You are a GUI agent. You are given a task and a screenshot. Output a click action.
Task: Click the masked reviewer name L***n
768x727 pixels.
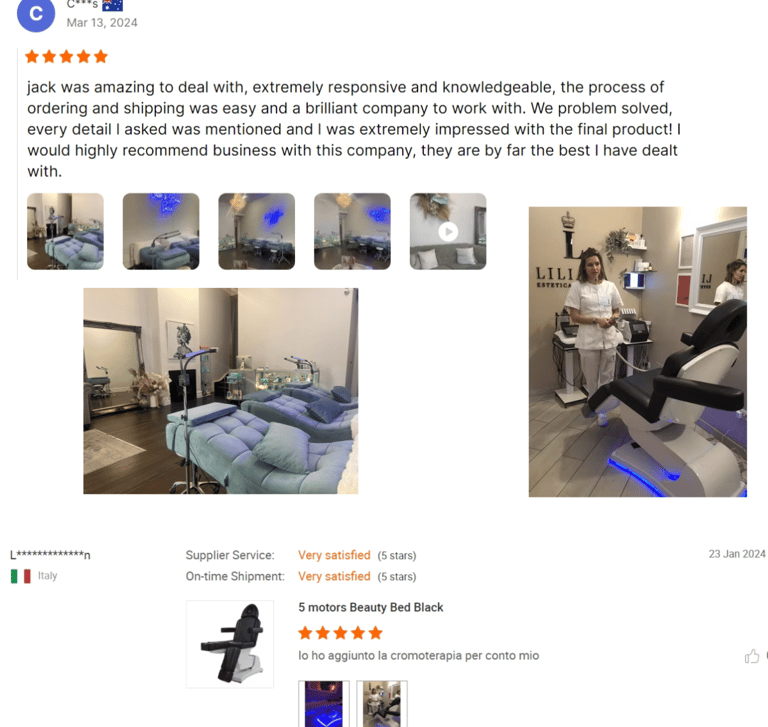pos(50,555)
